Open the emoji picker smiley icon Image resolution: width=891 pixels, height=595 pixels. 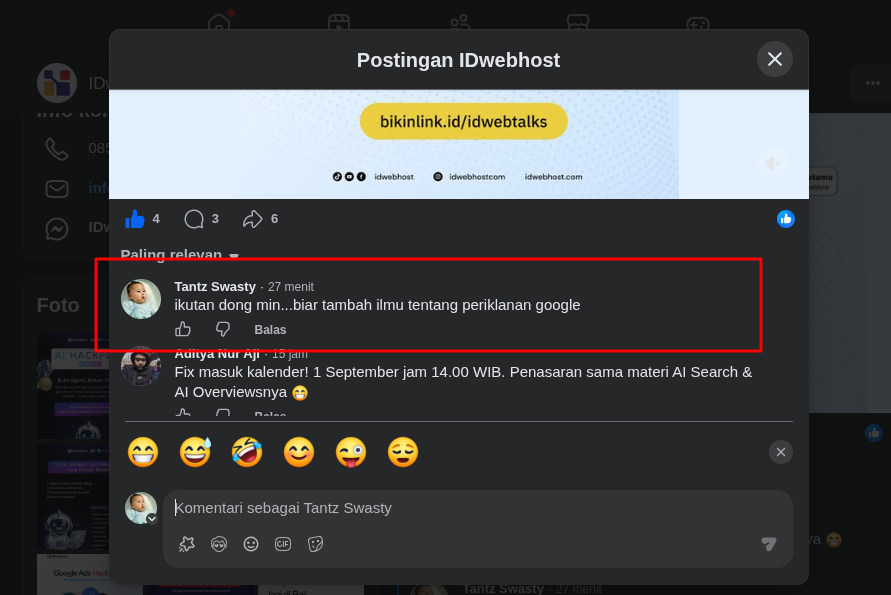pyautogui.click(x=251, y=544)
